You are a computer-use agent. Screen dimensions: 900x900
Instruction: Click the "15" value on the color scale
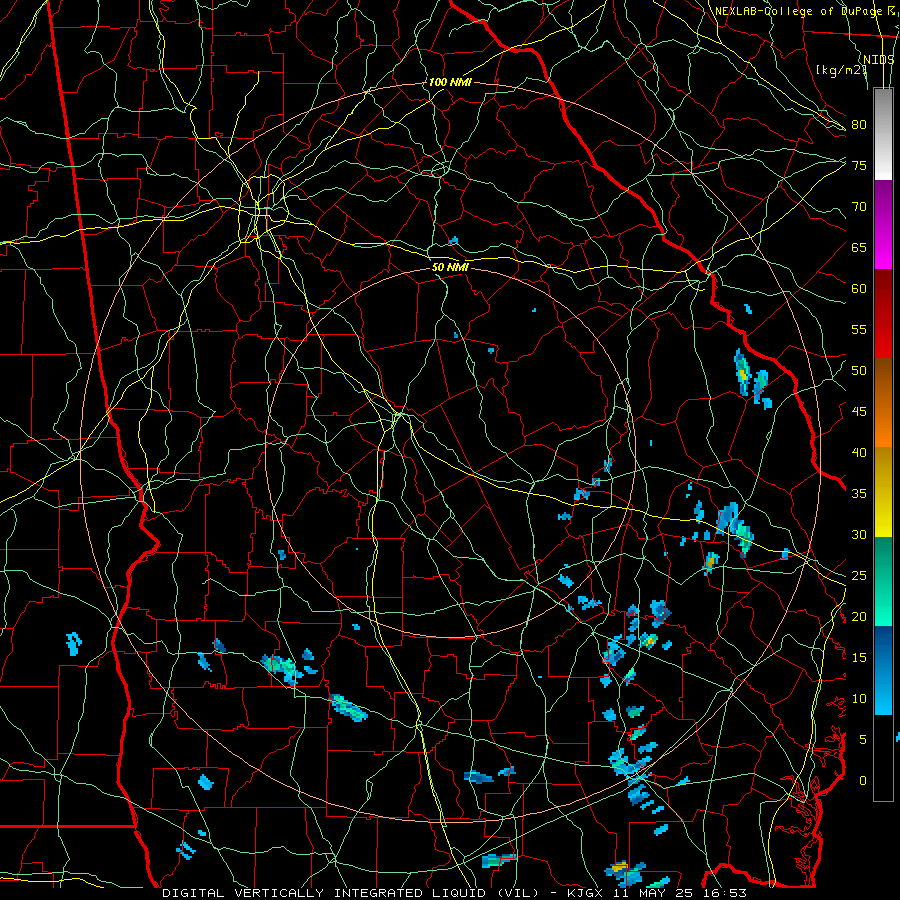pos(859,657)
